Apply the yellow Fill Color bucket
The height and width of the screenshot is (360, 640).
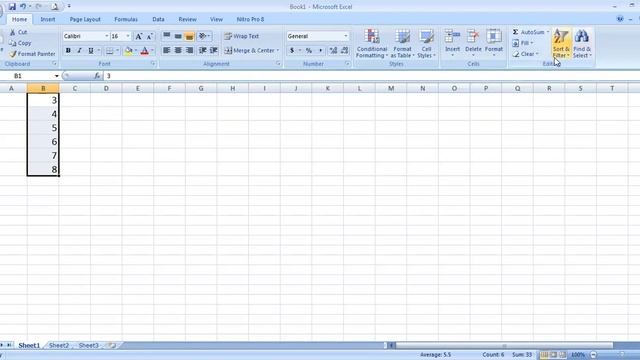pos(128,51)
